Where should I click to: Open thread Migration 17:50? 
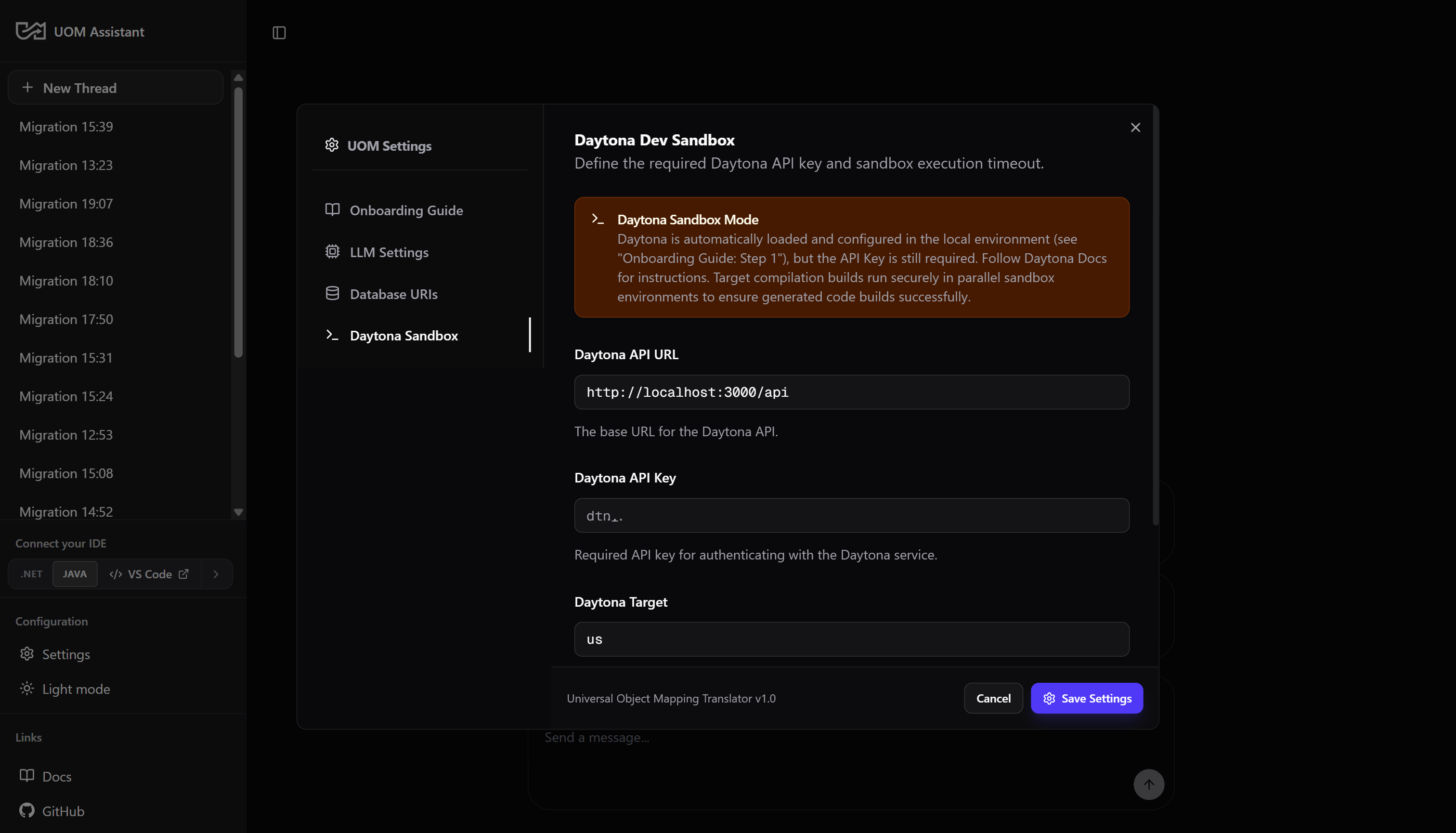116,319
